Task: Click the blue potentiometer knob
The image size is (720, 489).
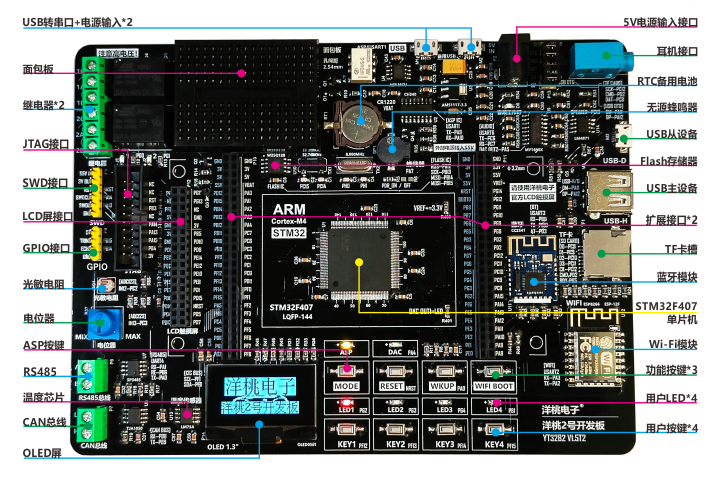Action: (100, 323)
